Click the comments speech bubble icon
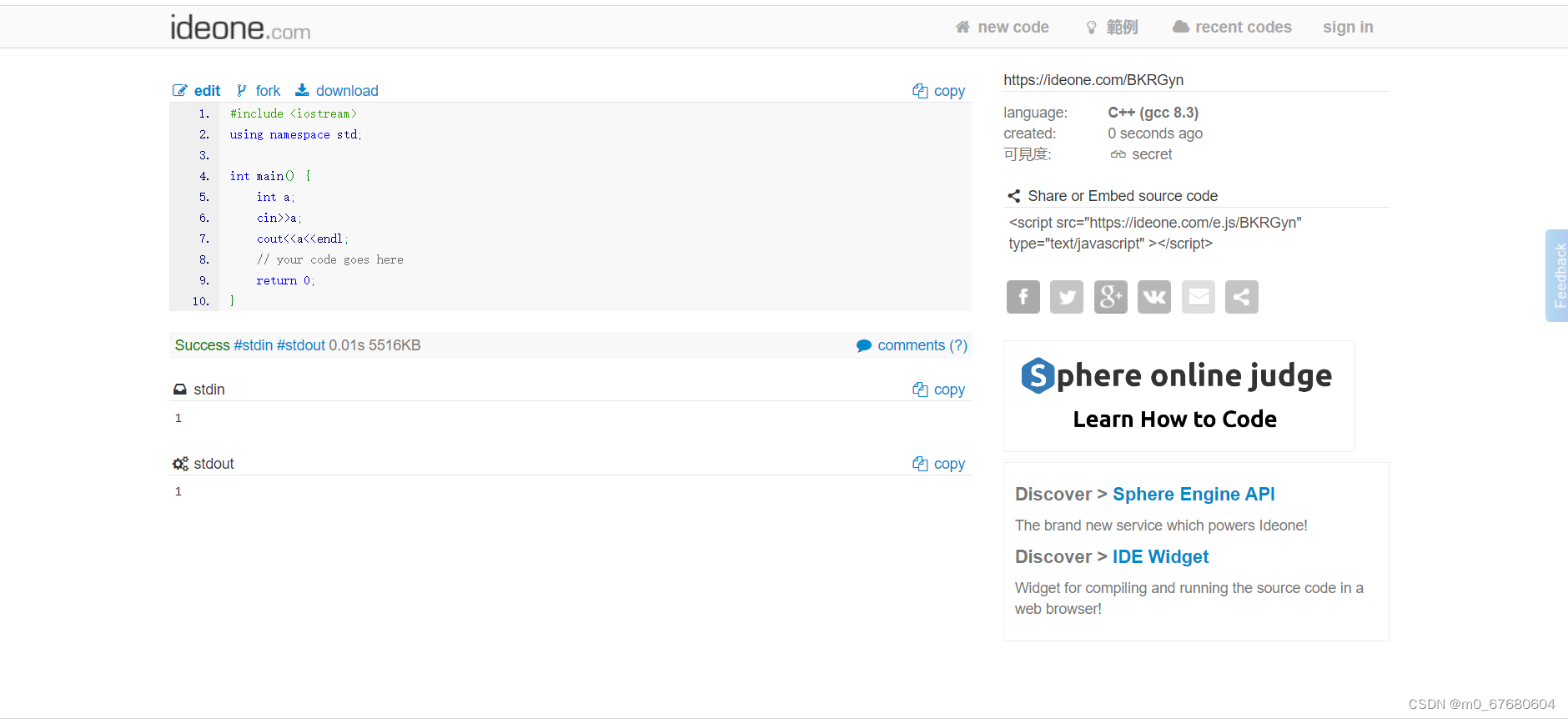Viewport: 1568px width, 719px height. click(x=864, y=345)
